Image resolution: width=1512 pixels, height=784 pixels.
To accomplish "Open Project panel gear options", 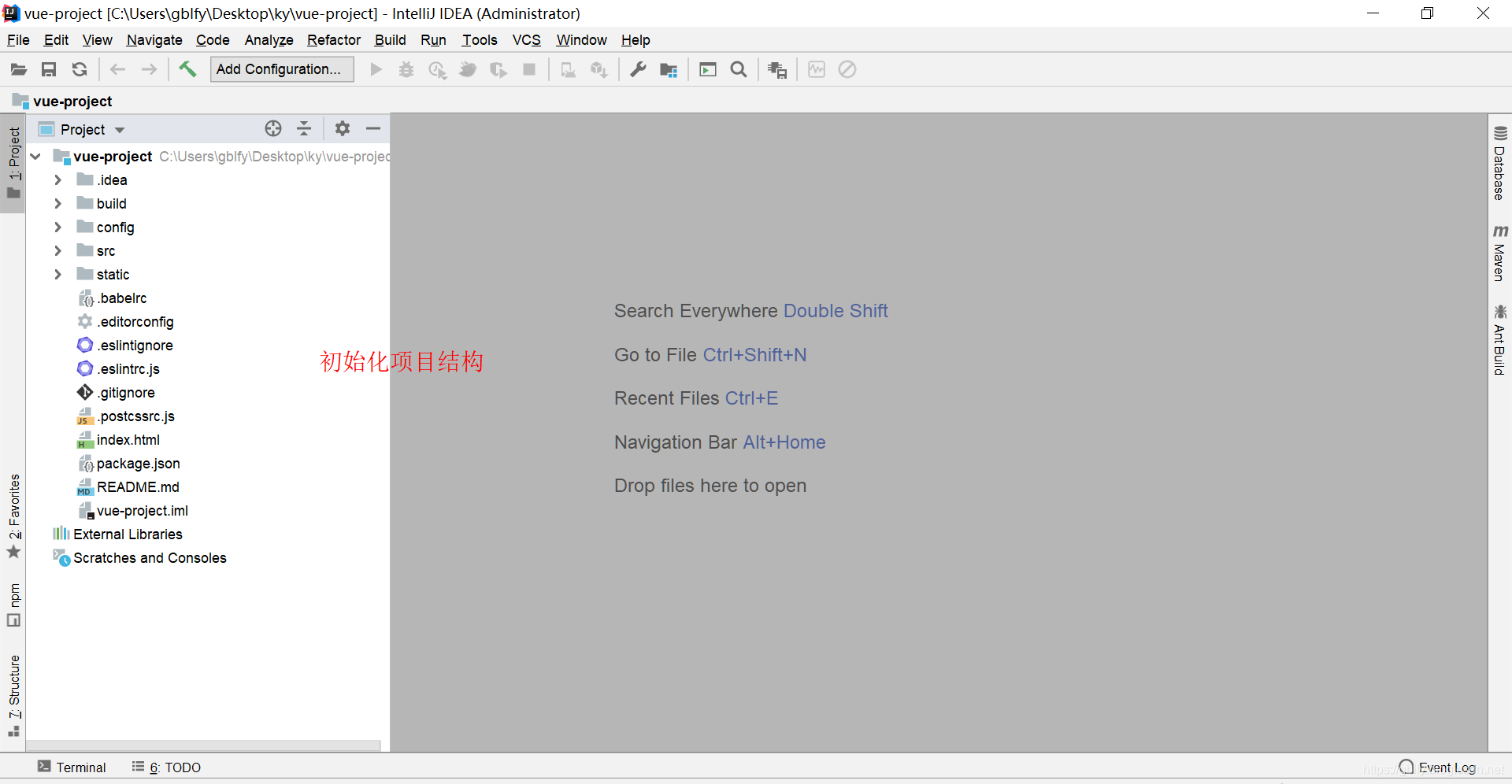I will tap(343, 128).
